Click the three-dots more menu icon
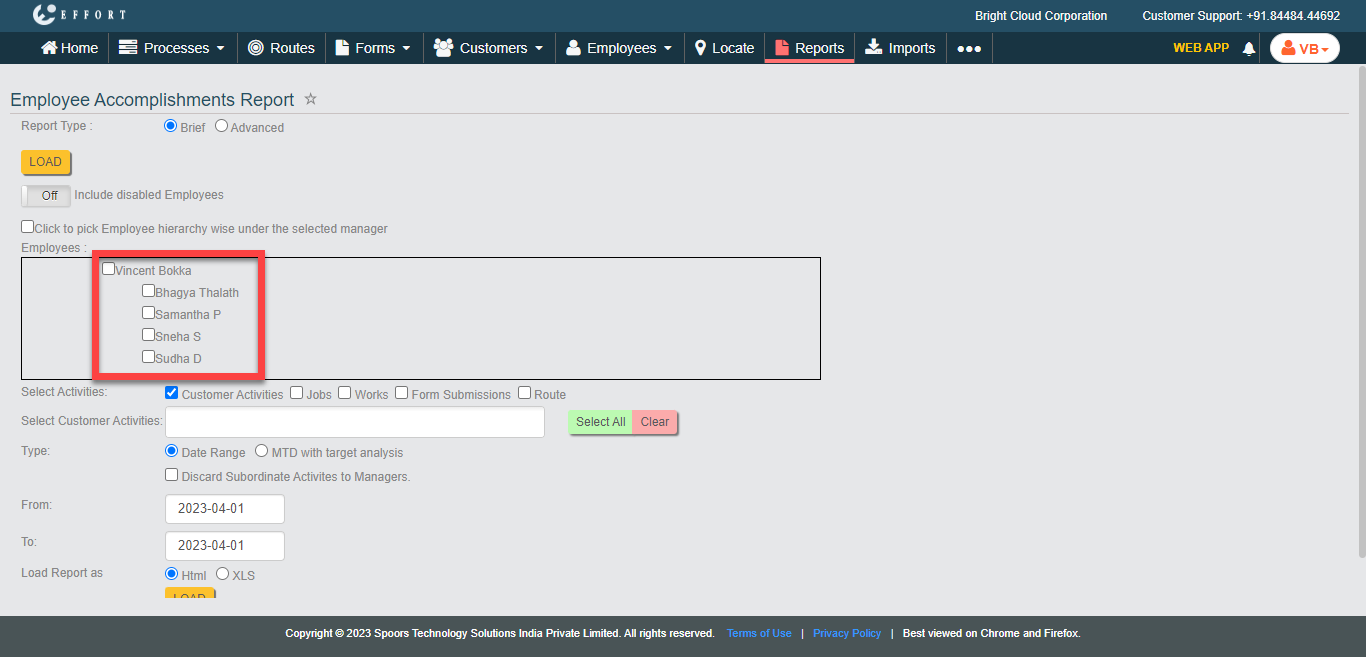1366x657 pixels. [x=968, y=48]
